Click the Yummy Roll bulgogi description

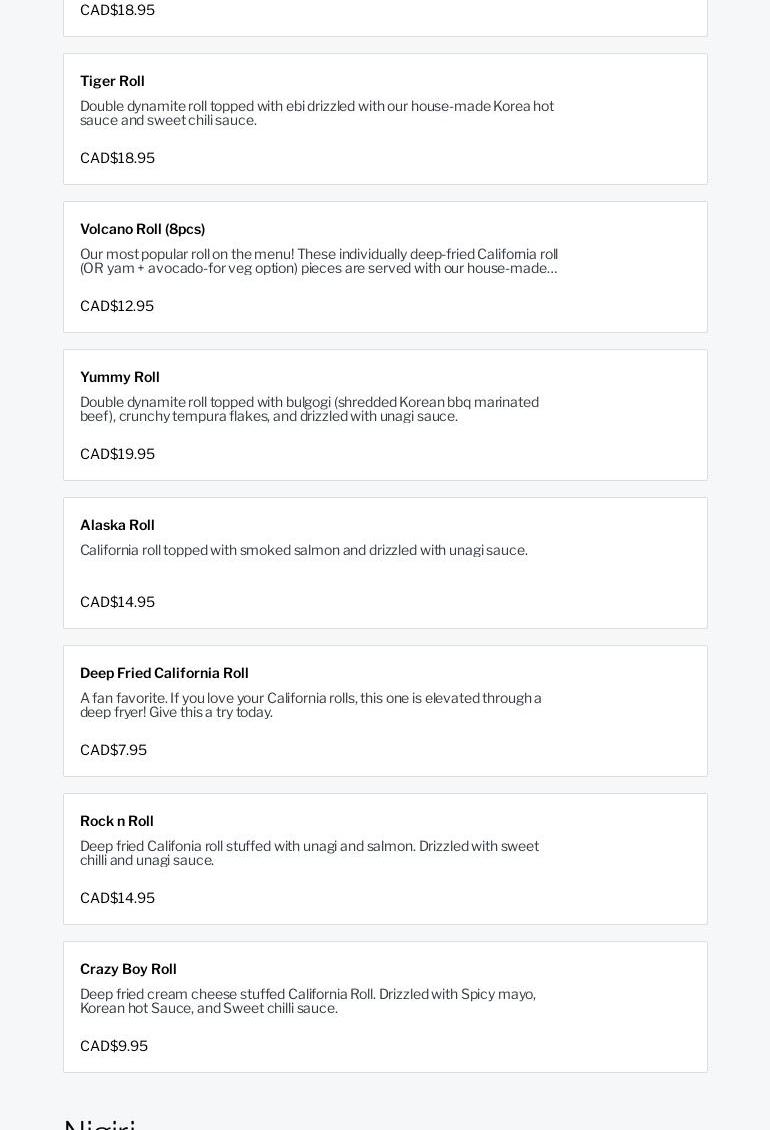(309, 409)
